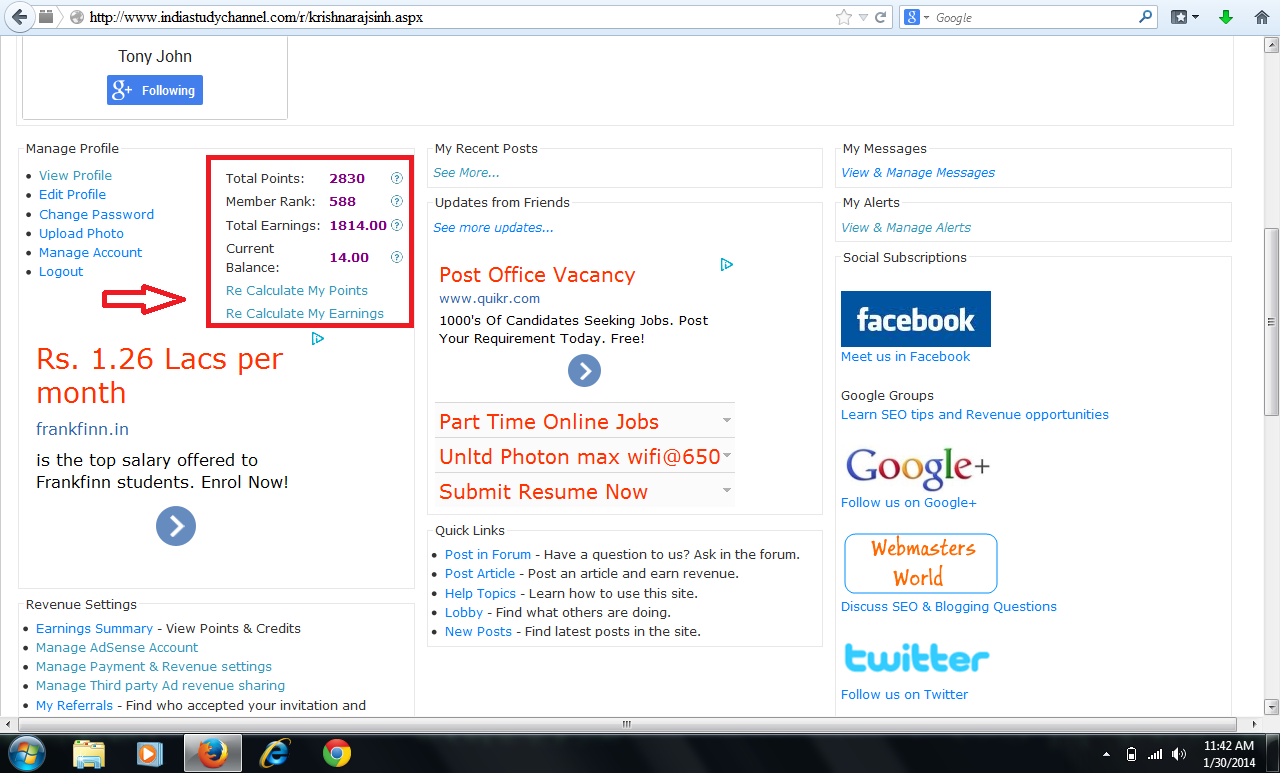Click search magnifier in Google box
Image resolution: width=1280 pixels, height=774 pixels.
[x=1146, y=17]
